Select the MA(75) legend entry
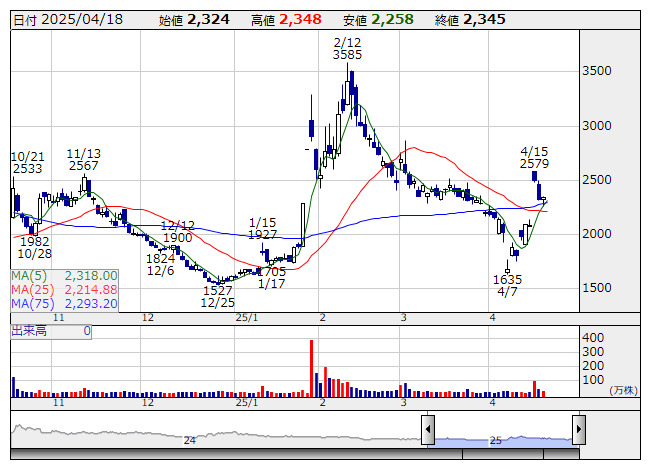 tap(65, 303)
